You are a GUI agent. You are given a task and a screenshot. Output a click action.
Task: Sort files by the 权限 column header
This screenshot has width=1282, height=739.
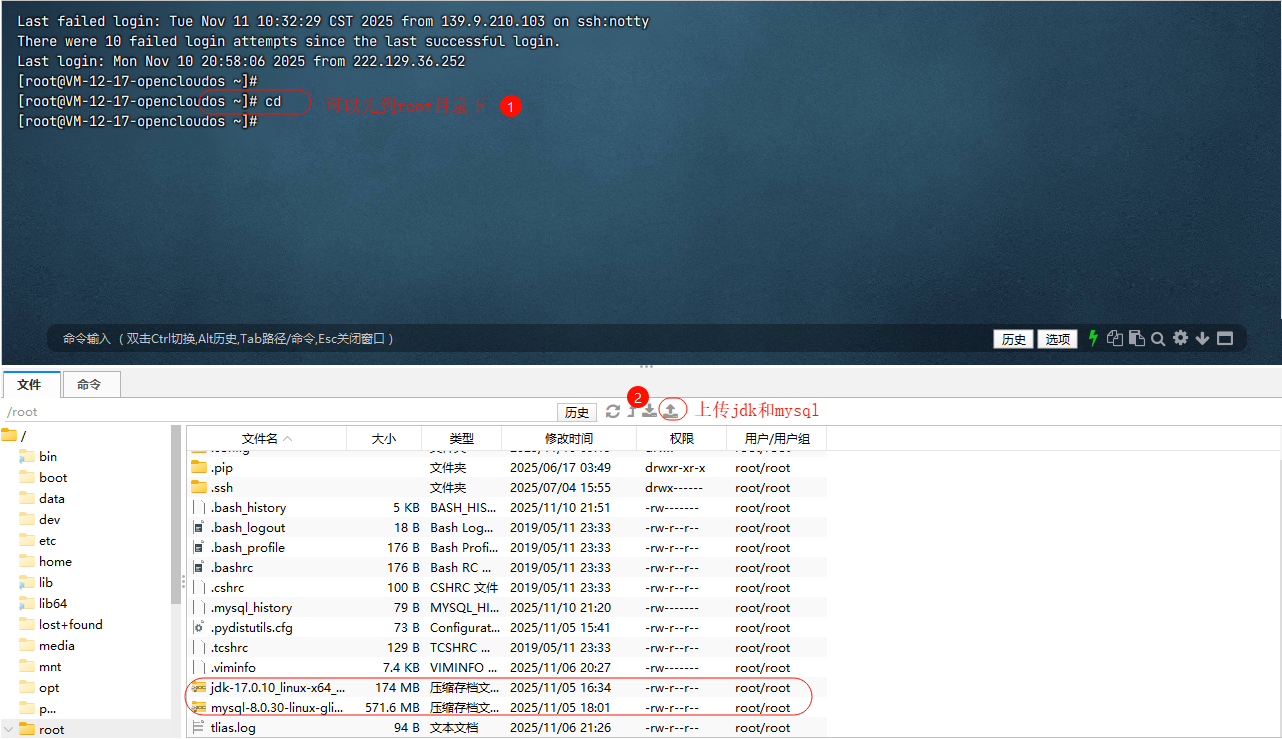pos(681,438)
